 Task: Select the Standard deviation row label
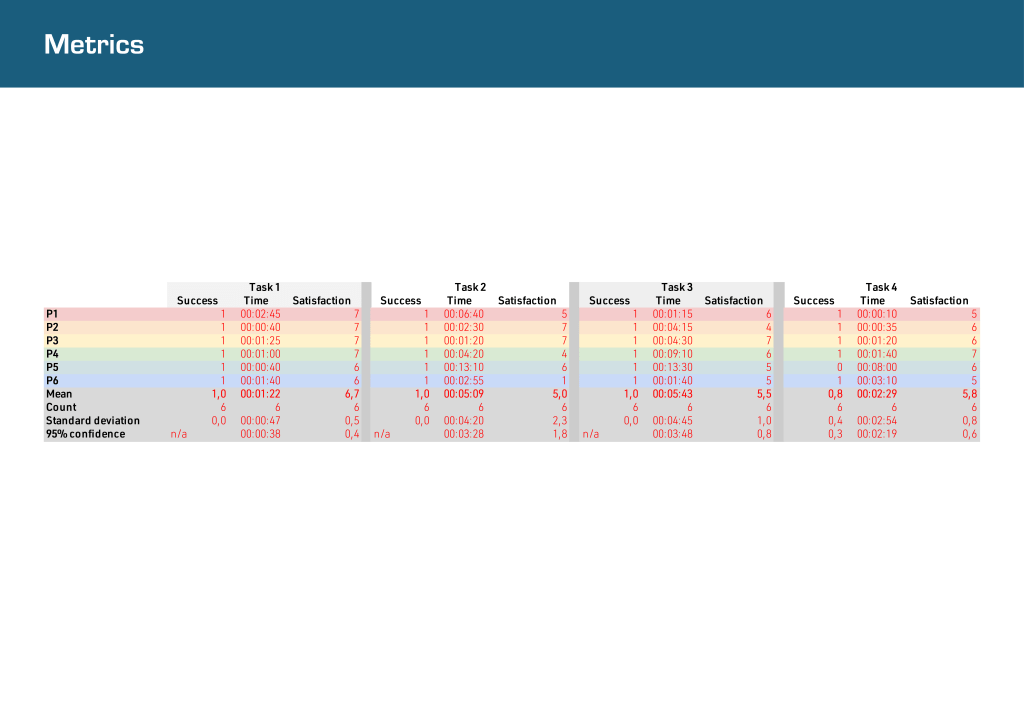[x=93, y=421]
